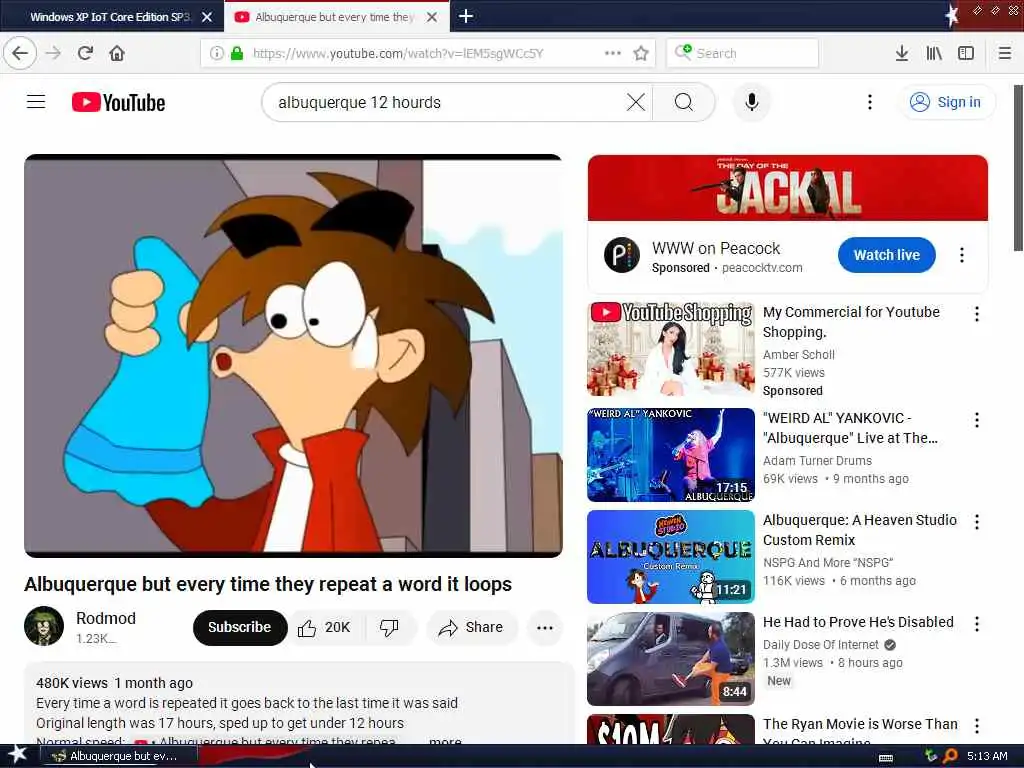Open the YouTube Shopping commercial thumbnail
The height and width of the screenshot is (768, 1024).
coord(671,349)
